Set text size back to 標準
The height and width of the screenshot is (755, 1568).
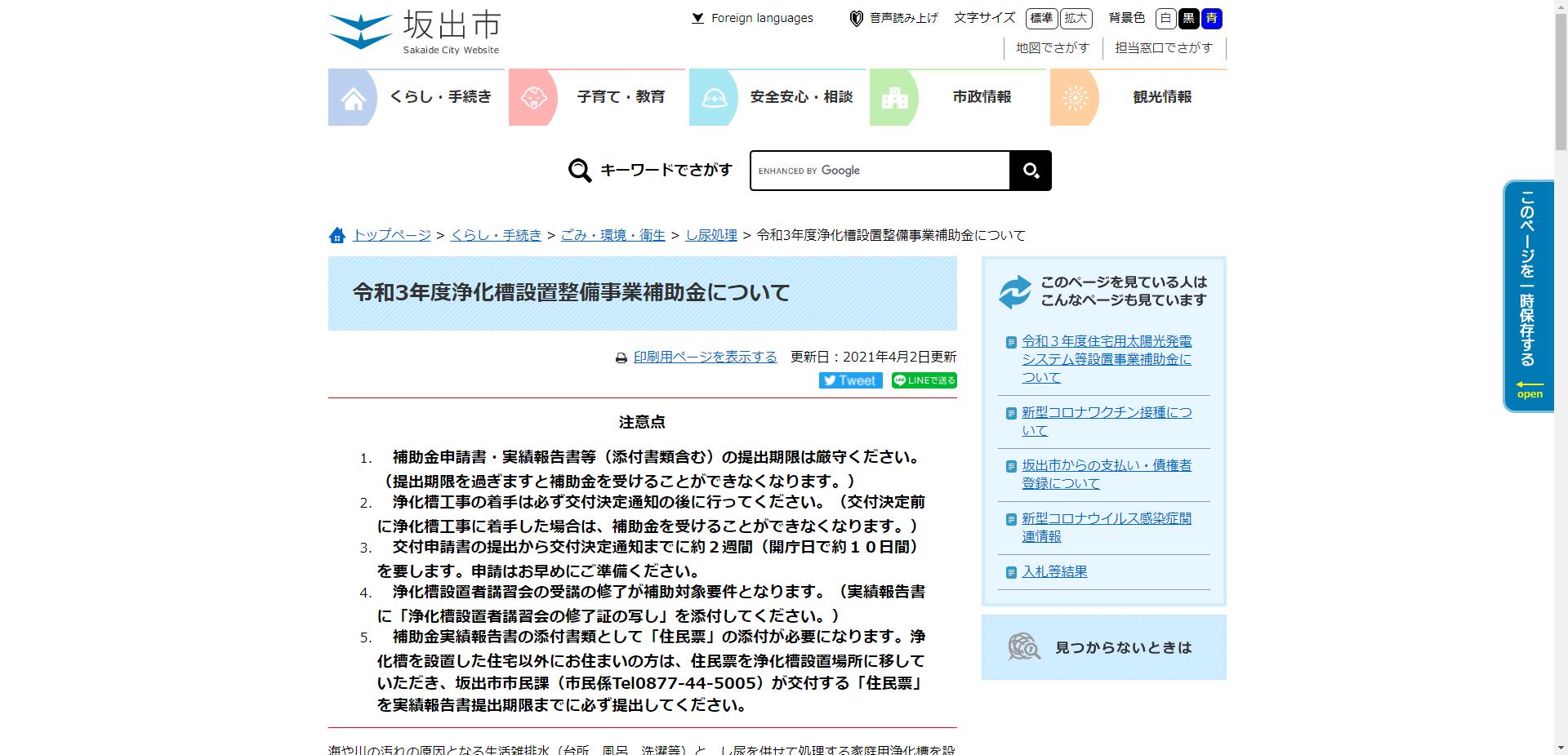coord(1040,18)
